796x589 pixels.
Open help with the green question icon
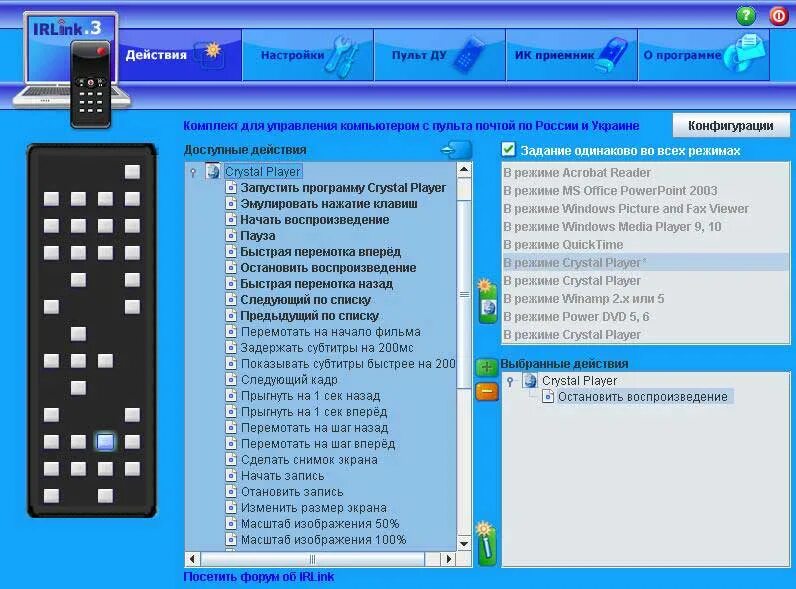(x=745, y=15)
